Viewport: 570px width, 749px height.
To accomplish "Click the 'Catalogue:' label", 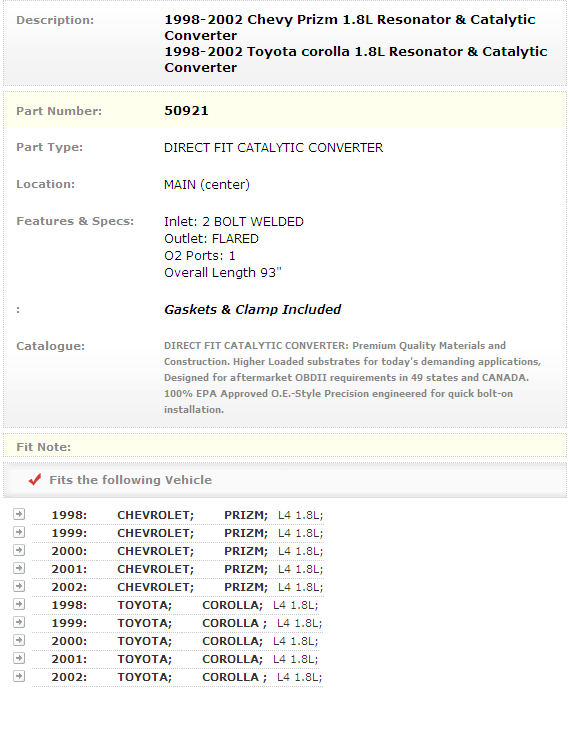I will pyautogui.click(x=51, y=346).
